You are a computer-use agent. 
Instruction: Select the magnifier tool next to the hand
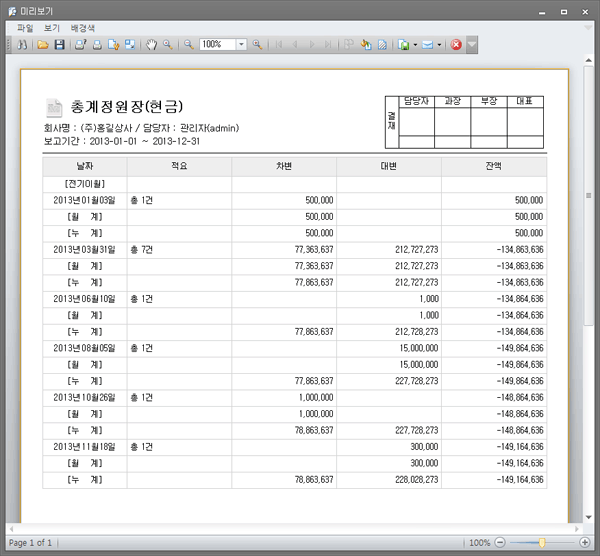[168, 45]
